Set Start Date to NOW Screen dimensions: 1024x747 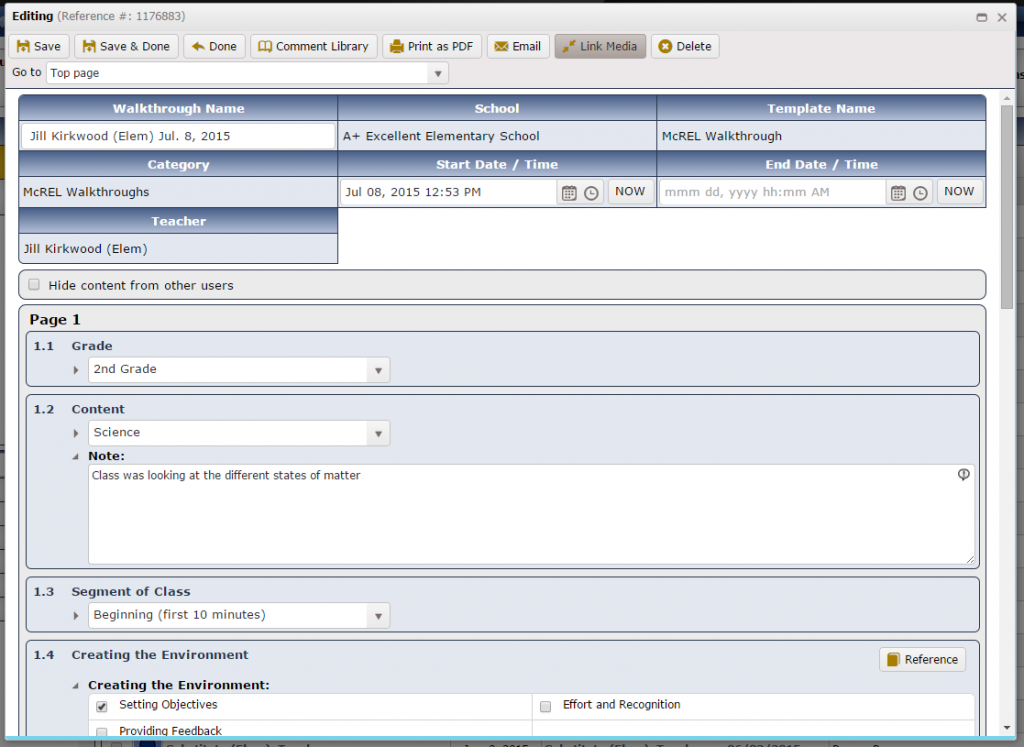coord(630,192)
